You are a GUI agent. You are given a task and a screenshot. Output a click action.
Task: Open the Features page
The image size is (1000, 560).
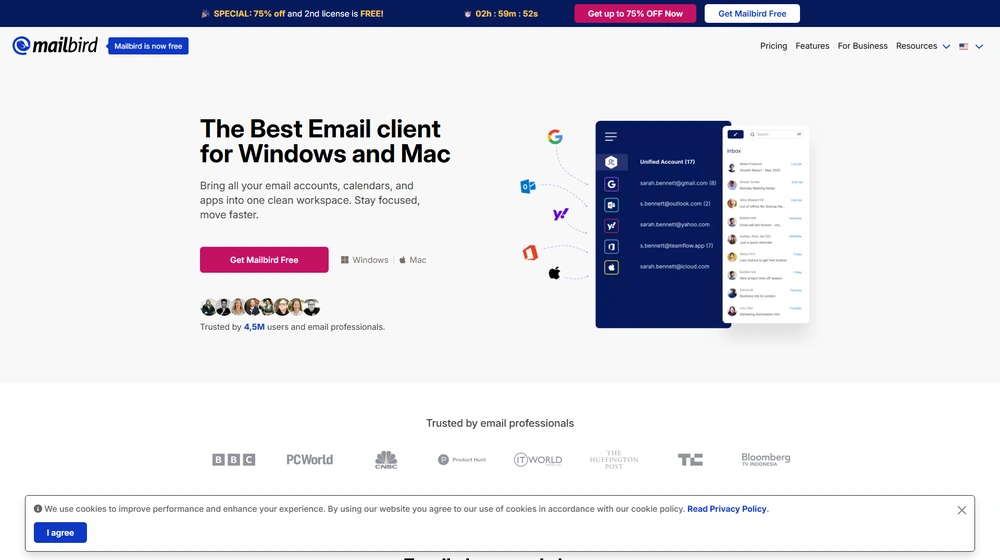click(x=812, y=46)
